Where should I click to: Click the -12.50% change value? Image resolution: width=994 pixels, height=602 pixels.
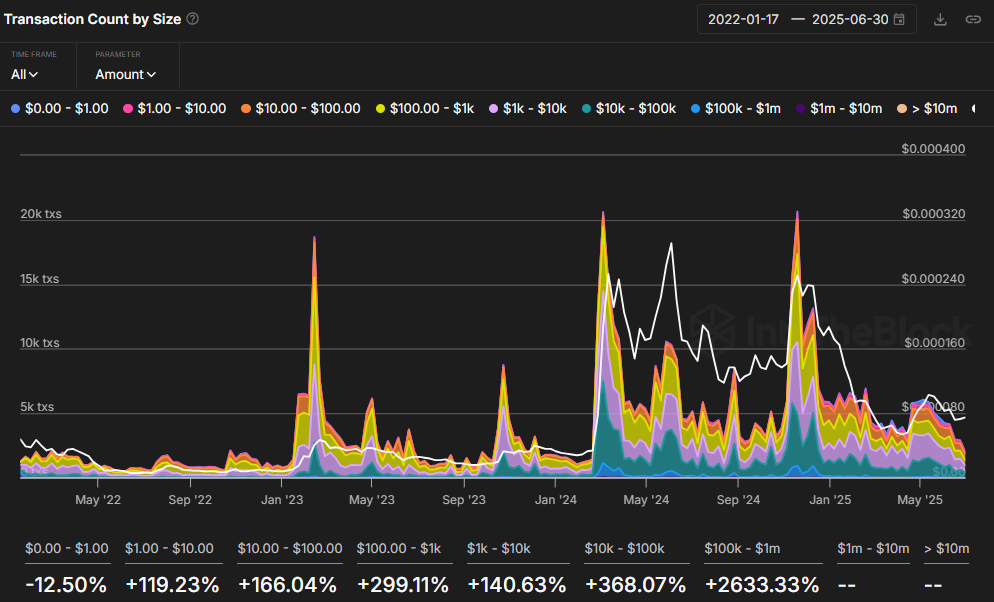pos(66,584)
